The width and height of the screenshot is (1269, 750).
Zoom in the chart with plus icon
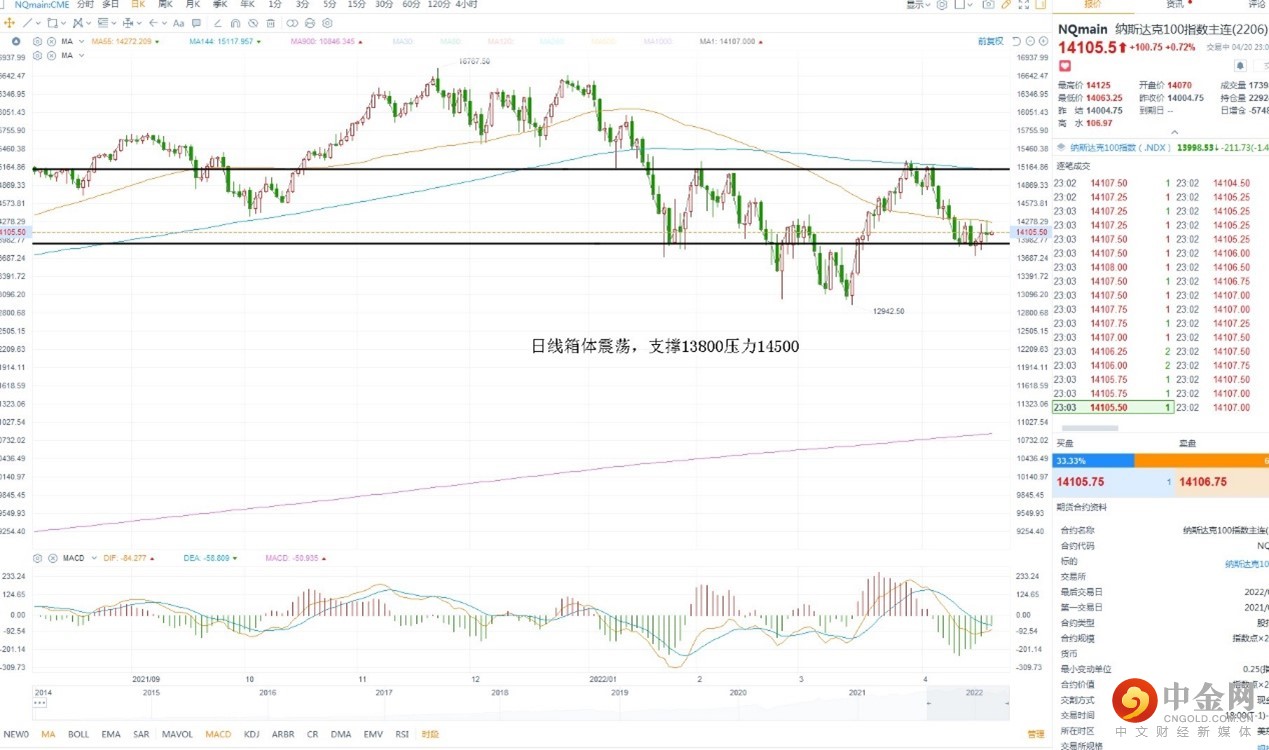(1043, 41)
